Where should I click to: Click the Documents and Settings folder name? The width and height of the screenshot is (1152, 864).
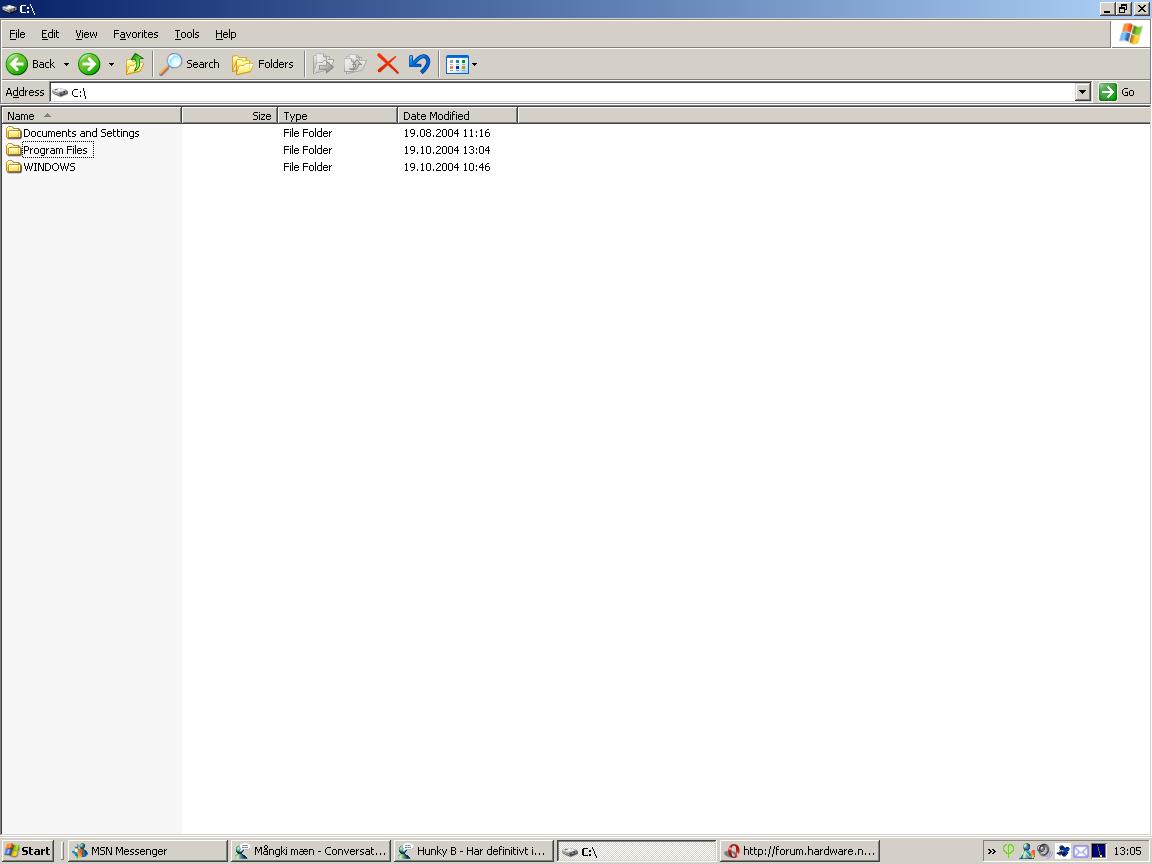81,133
